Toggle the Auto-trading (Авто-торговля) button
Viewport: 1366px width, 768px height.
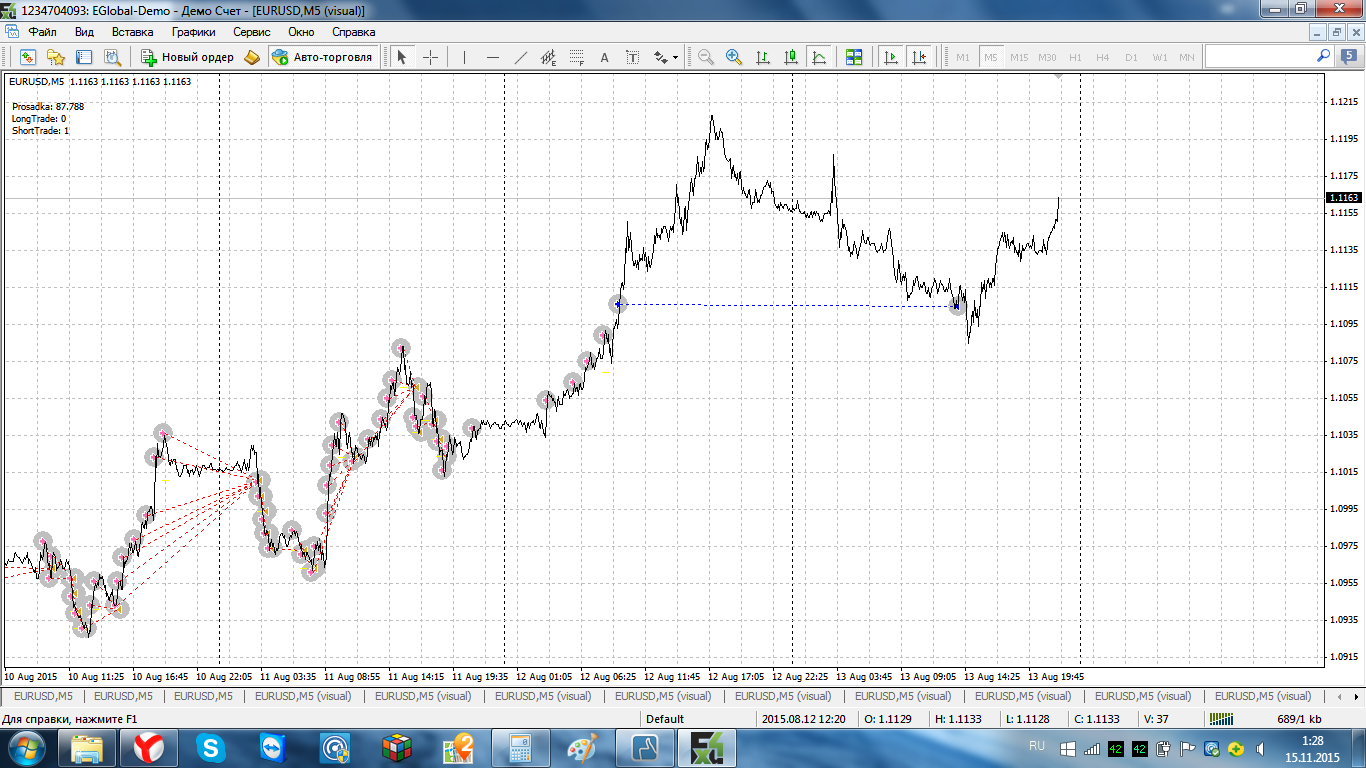323,57
